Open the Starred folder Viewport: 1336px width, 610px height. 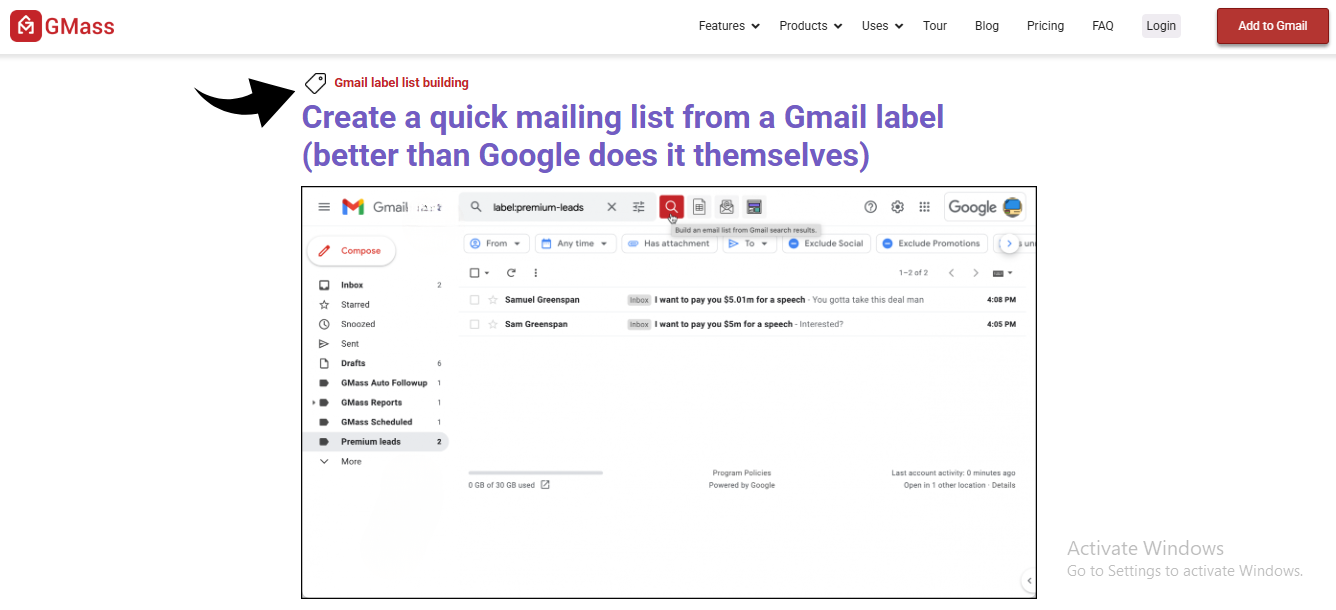click(355, 305)
